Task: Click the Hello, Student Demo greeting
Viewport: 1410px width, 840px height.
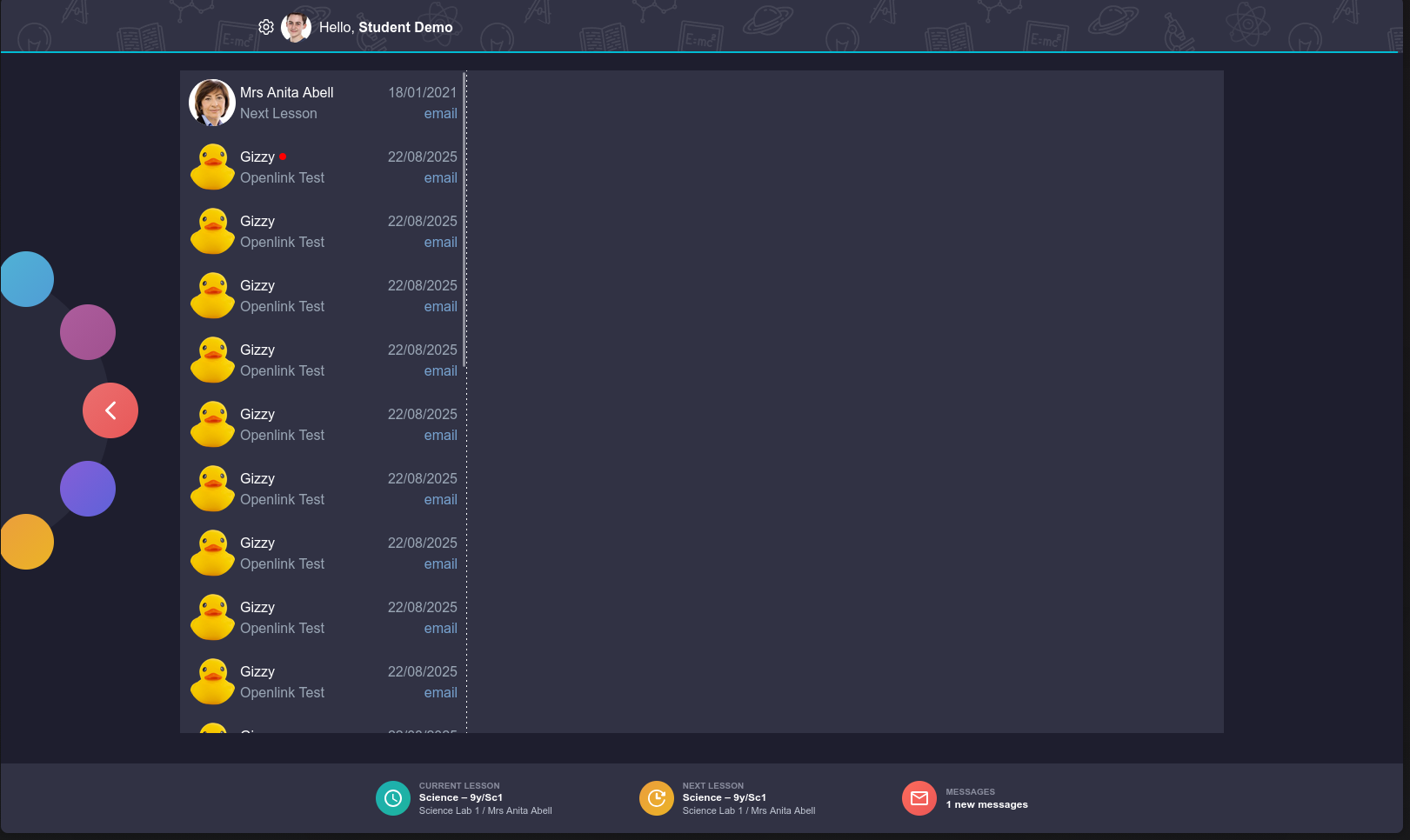Action: tap(385, 27)
